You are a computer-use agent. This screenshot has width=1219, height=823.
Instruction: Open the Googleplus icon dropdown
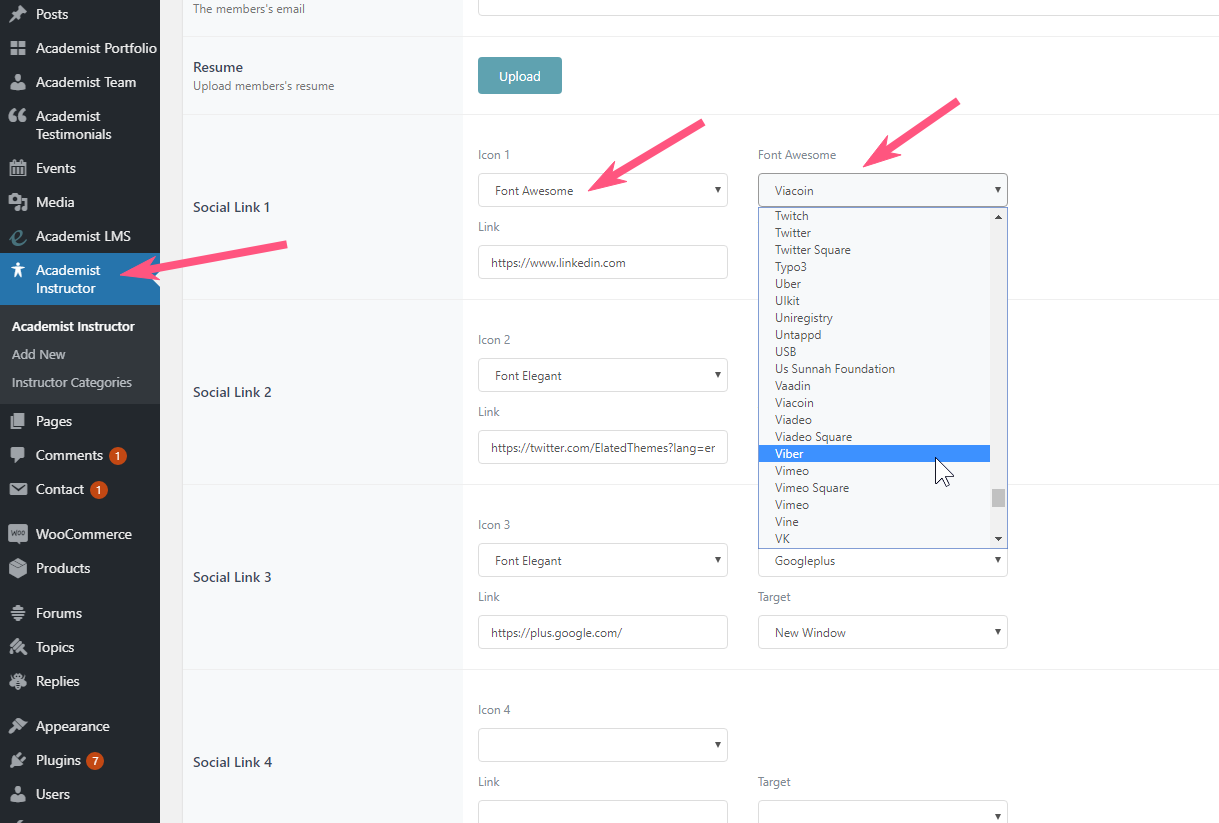point(883,561)
